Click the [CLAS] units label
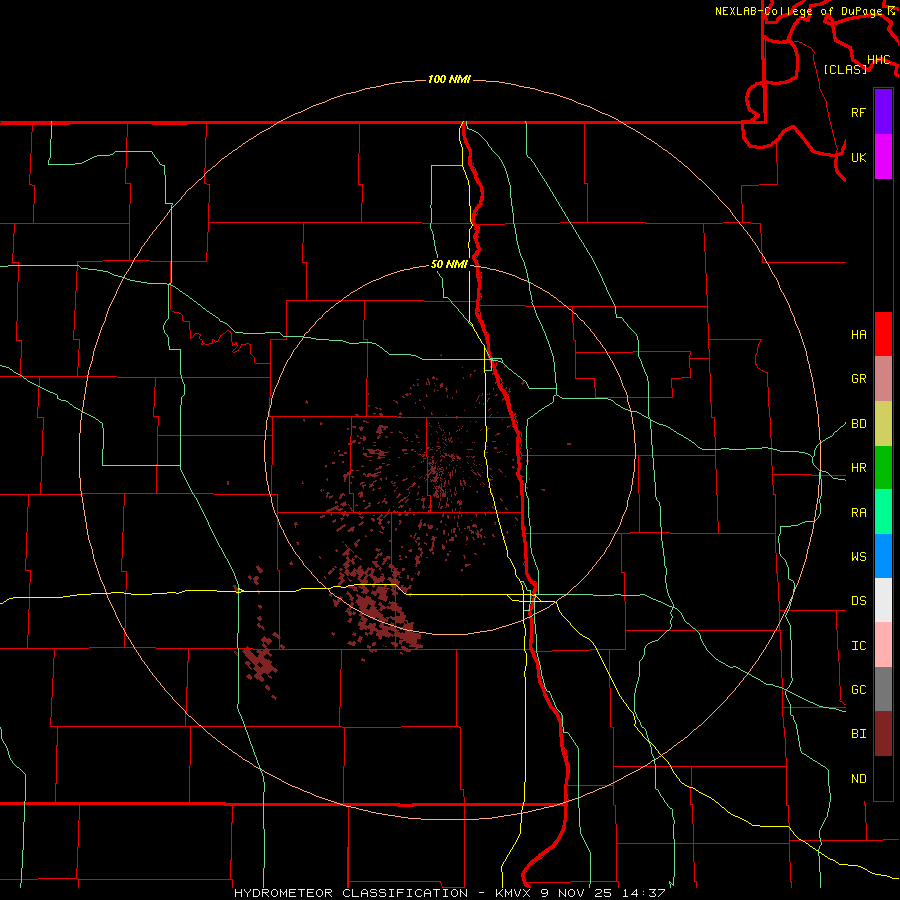Screen dimensions: 900x900 click(845, 69)
